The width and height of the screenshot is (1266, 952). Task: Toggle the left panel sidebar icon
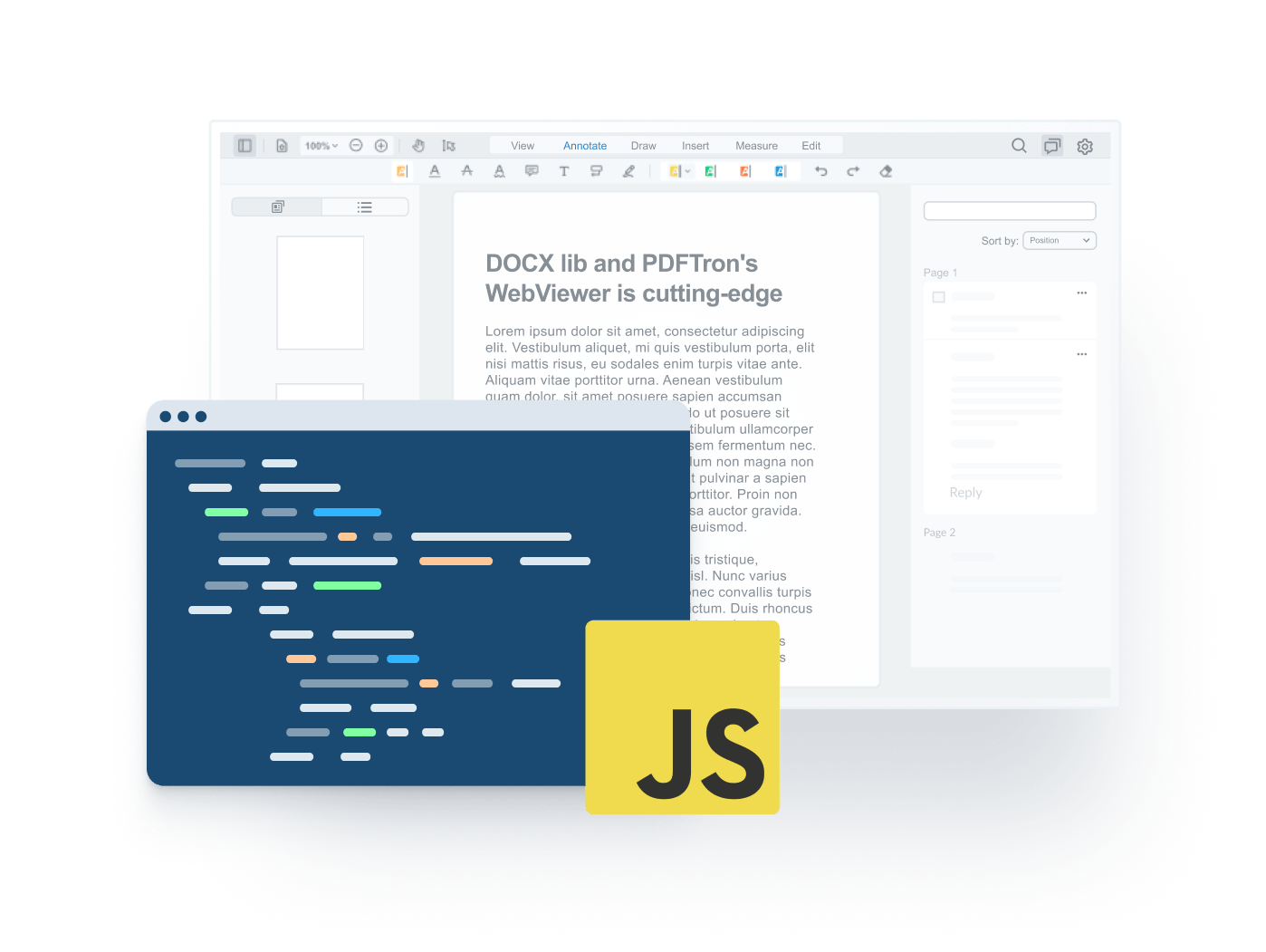[245, 146]
